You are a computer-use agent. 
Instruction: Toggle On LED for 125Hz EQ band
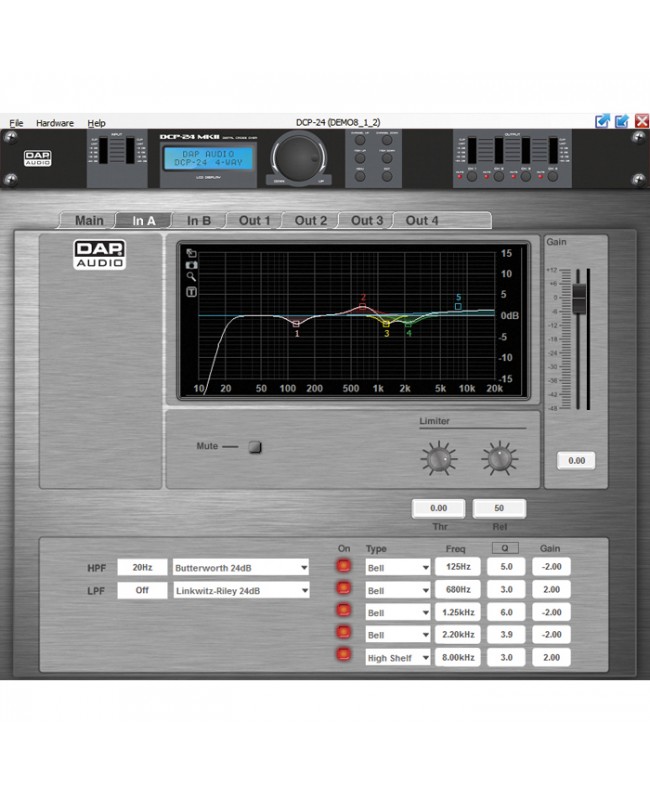pyautogui.click(x=344, y=566)
